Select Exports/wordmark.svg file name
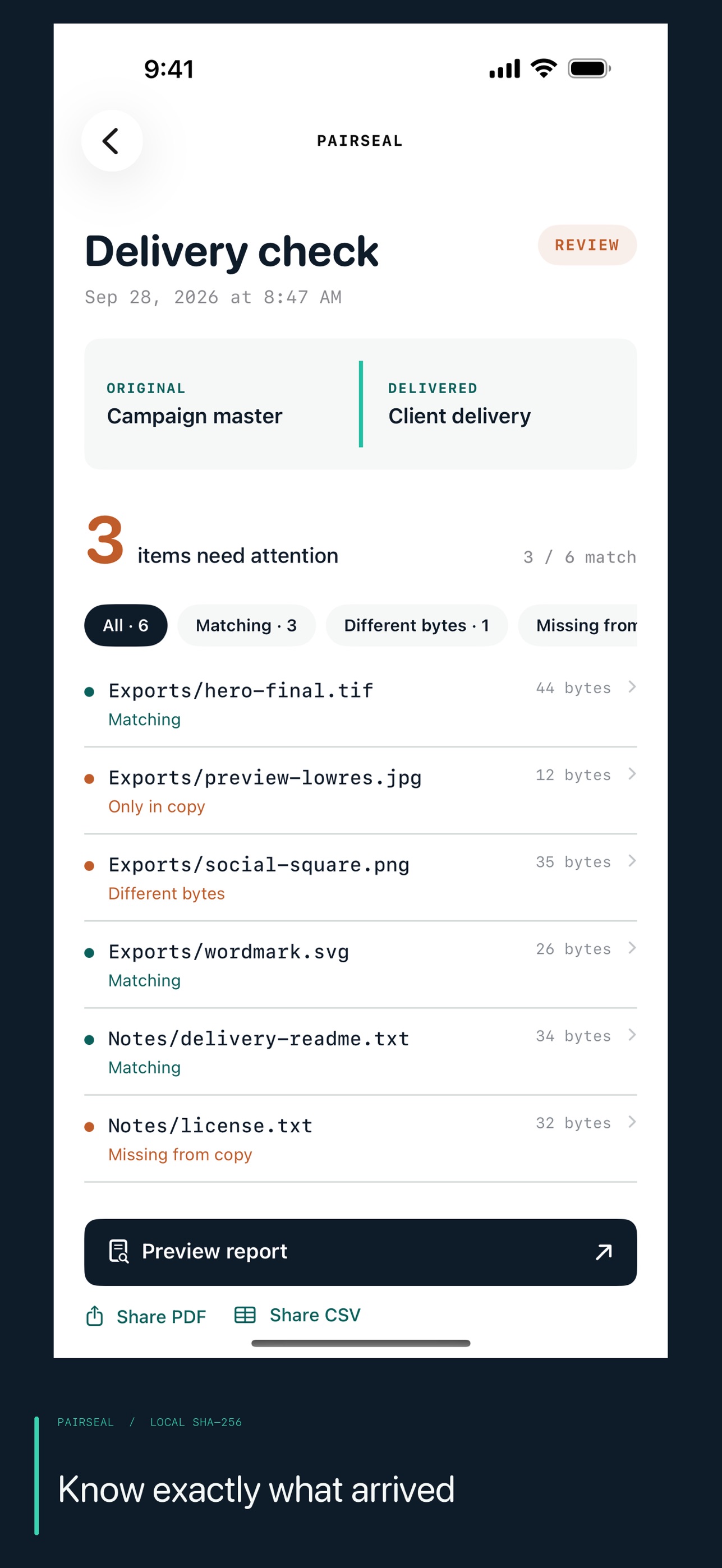 [x=228, y=952]
